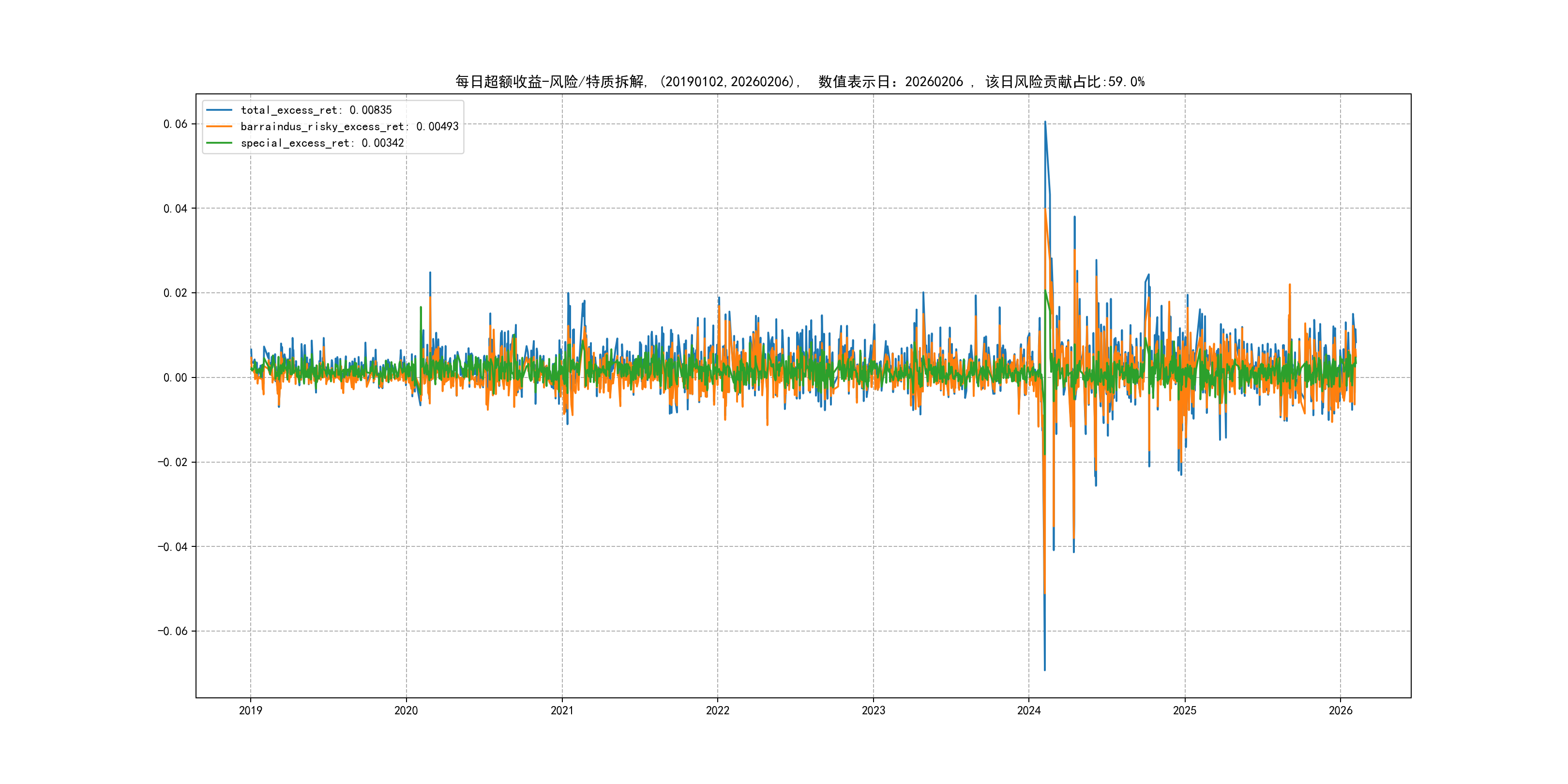Click the orange barraindus_risky_excess_ret legend line
The width and height of the screenshot is (1568, 784).
219,127
